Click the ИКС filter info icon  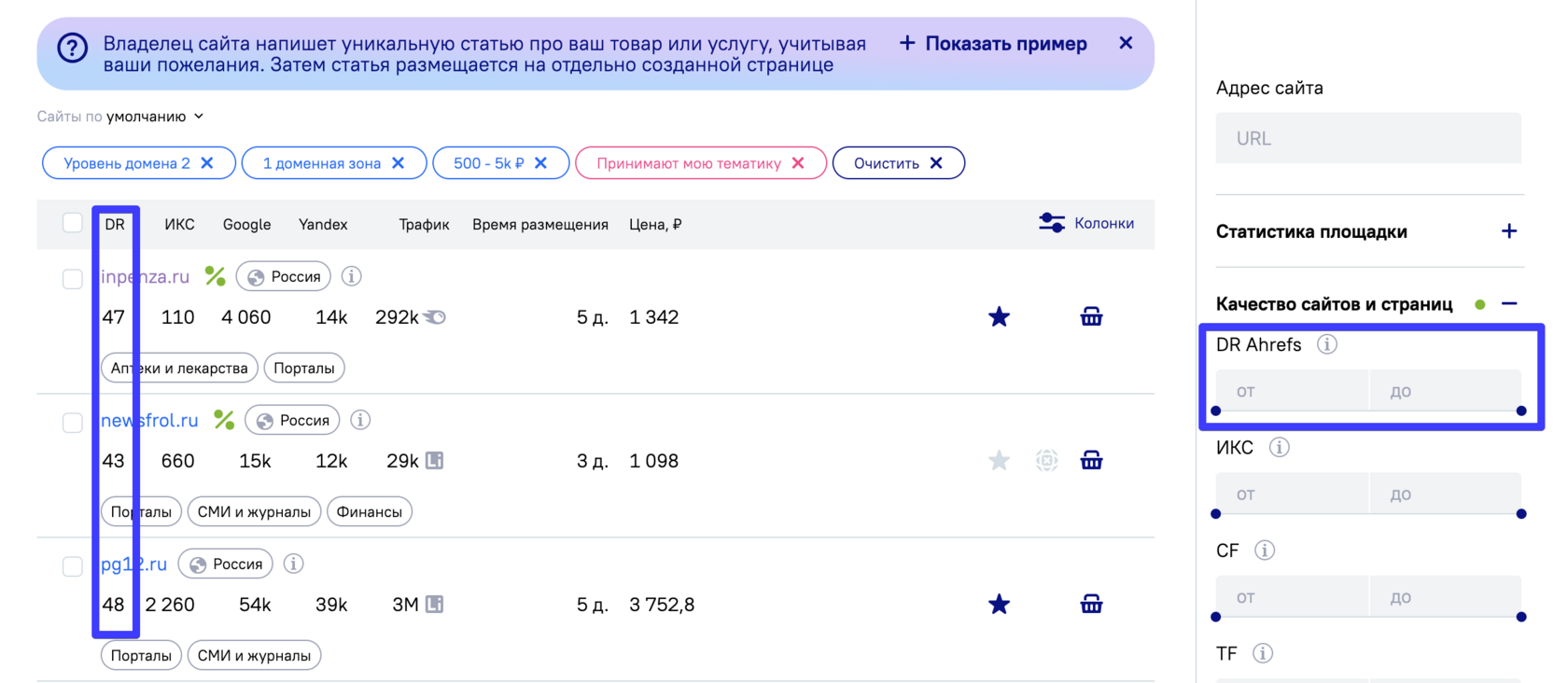[1280, 448]
